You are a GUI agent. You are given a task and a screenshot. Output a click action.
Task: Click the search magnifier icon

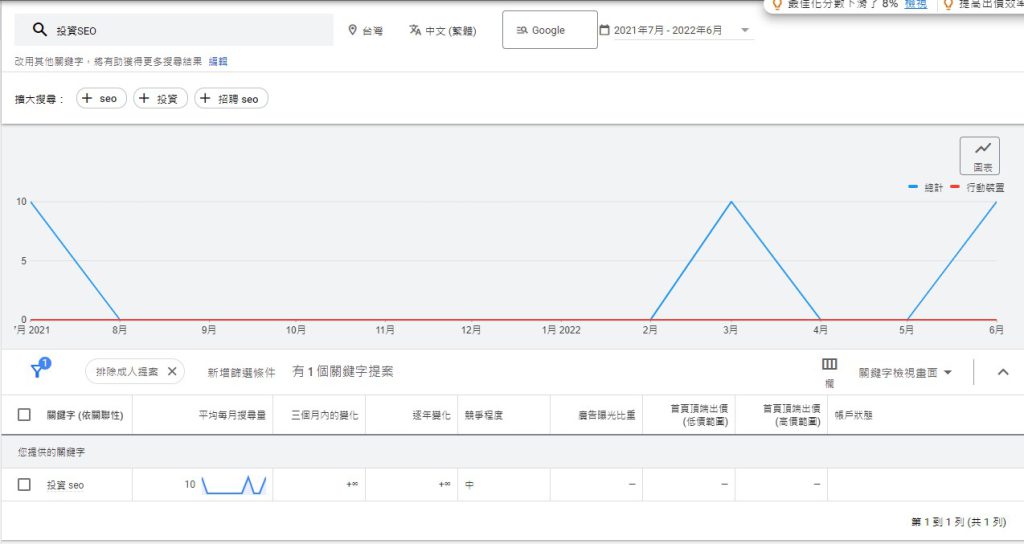point(40,29)
